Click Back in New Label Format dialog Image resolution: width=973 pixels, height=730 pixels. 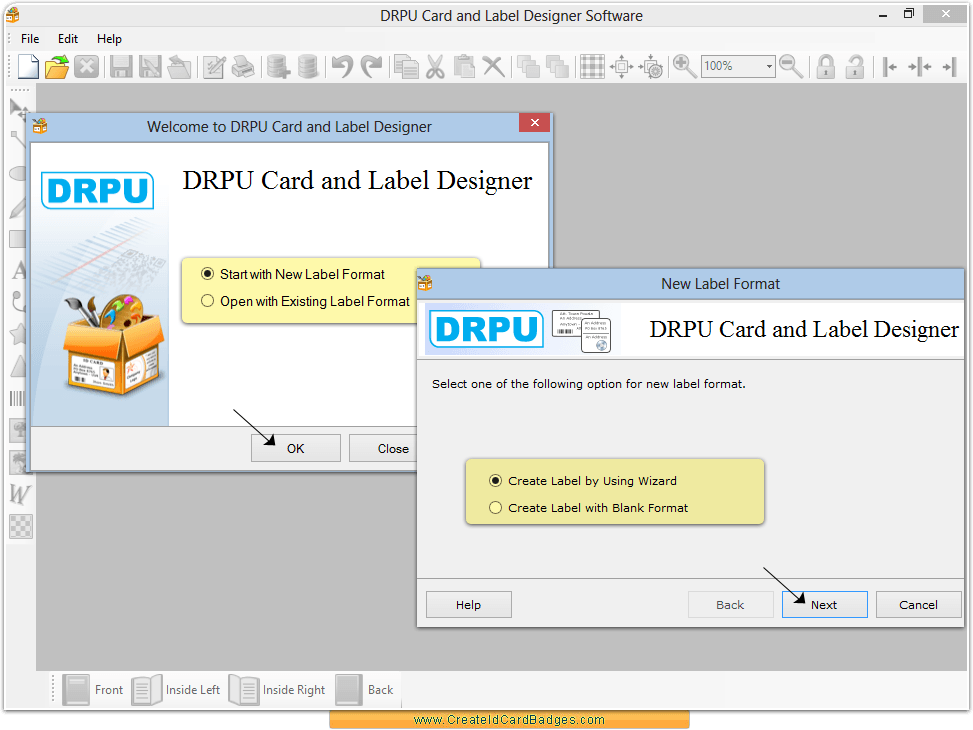click(x=730, y=605)
